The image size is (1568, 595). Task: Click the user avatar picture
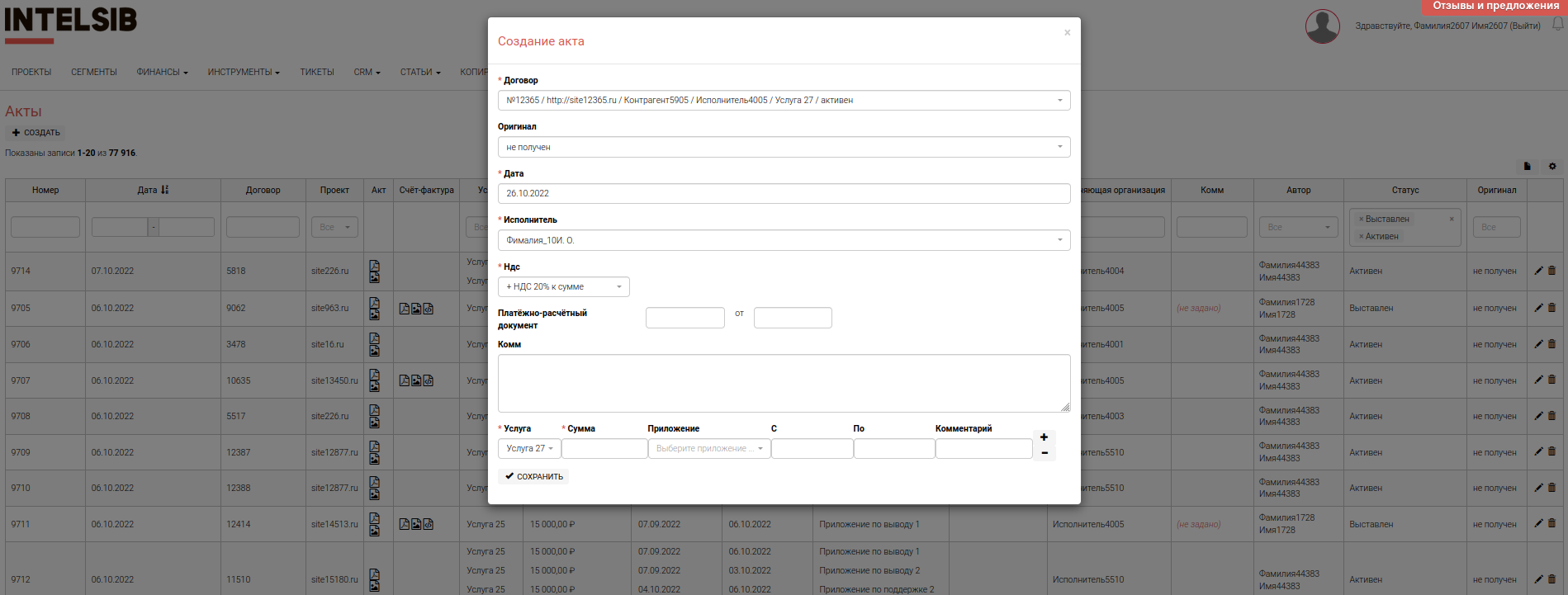[1322, 26]
